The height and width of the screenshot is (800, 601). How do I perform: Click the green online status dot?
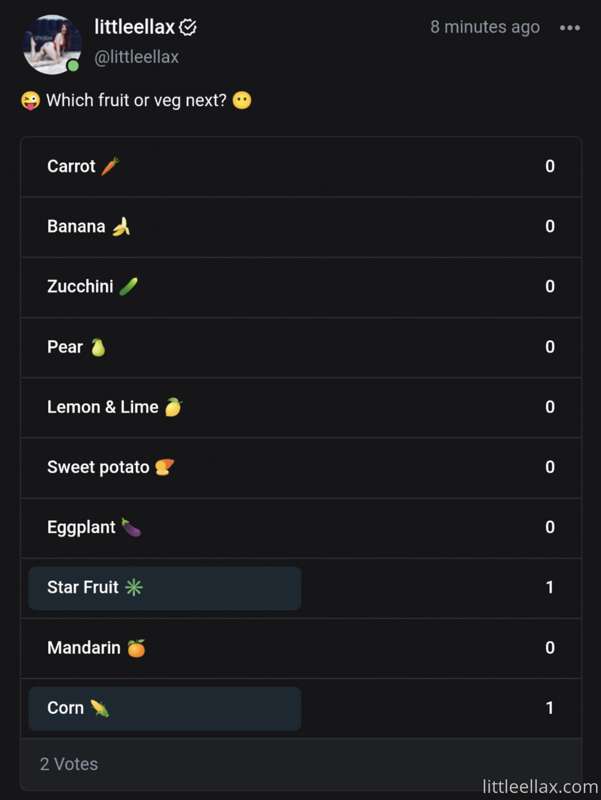(x=73, y=66)
